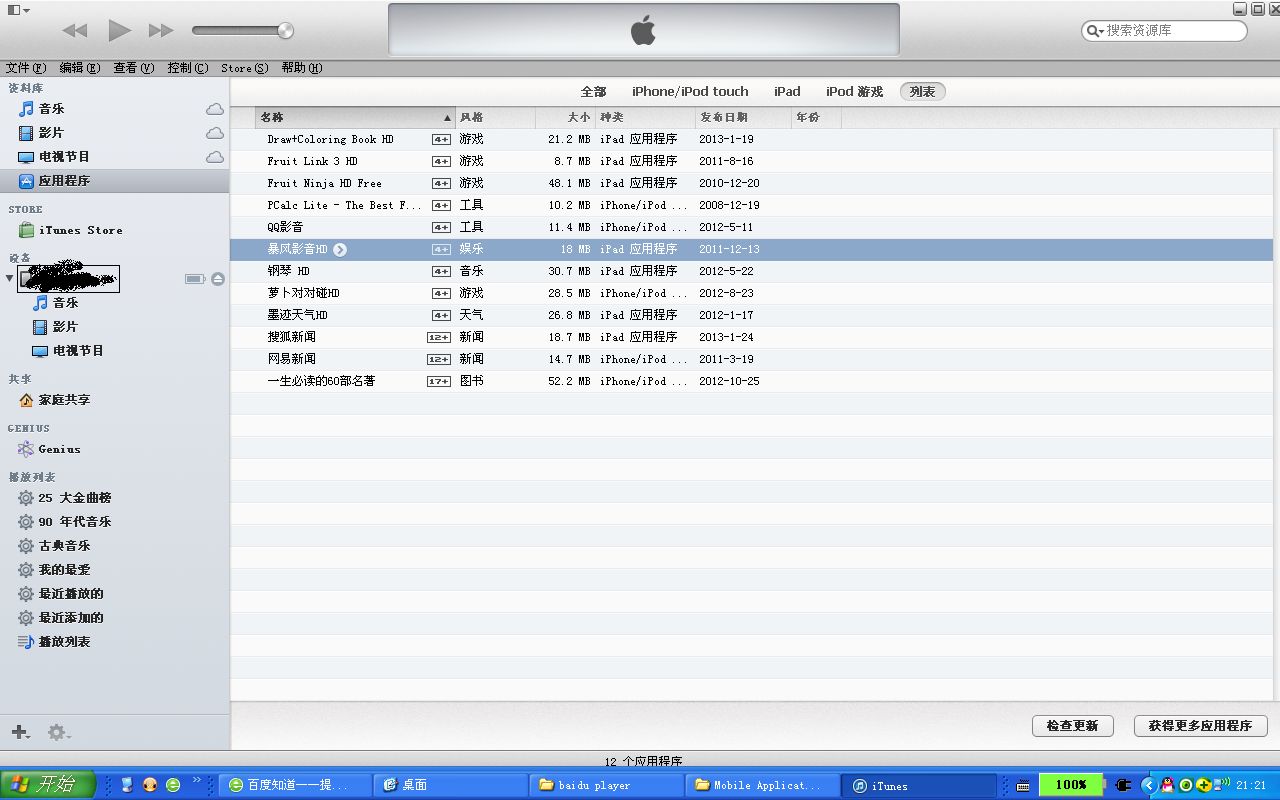Open the Store(S) menu

[245, 68]
